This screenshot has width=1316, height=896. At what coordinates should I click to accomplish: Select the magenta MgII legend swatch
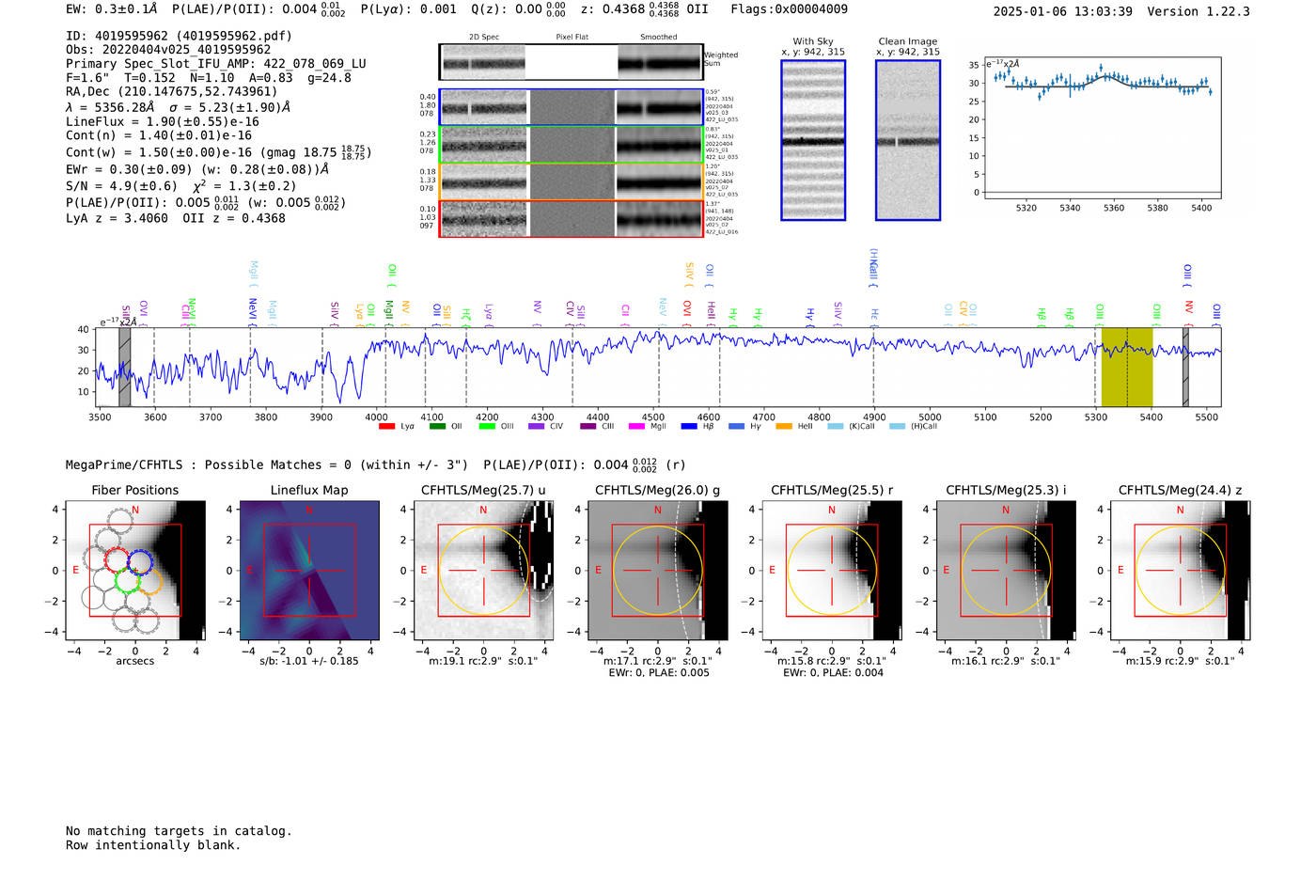pyautogui.click(x=637, y=427)
